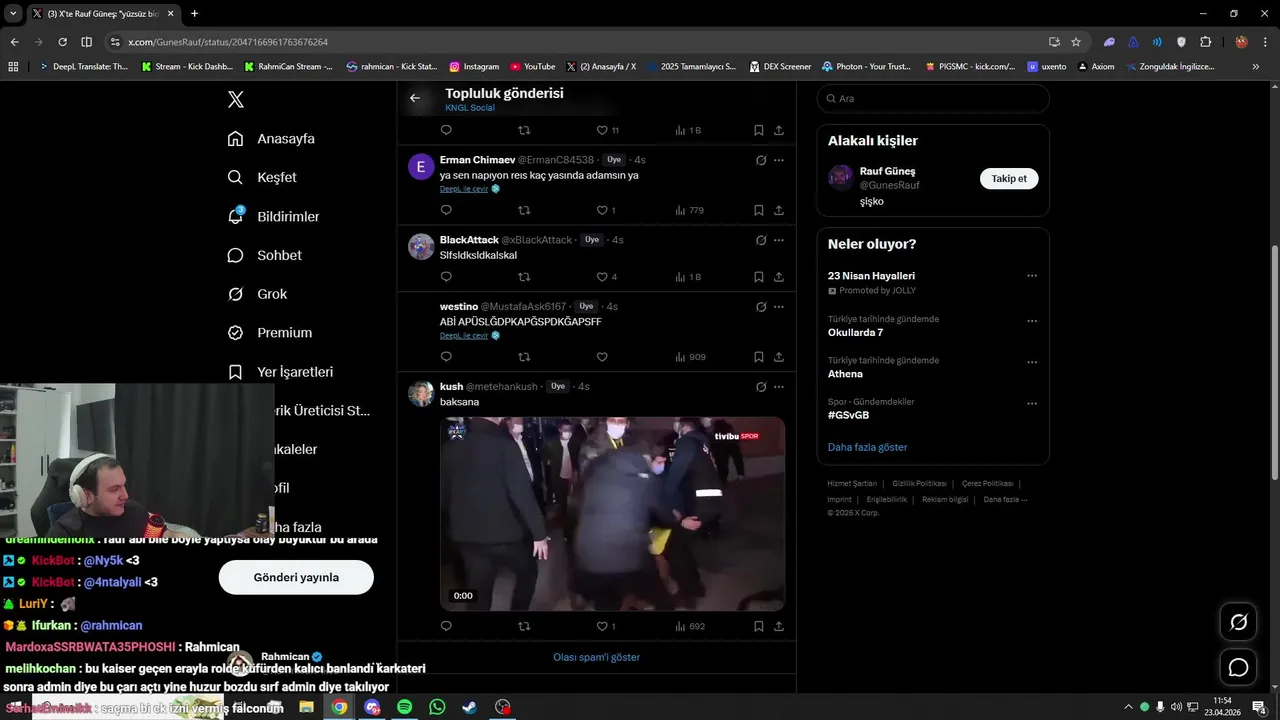The width and height of the screenshot is (1280, 720).
Task: Click the Ara search field
Action: [933, 99]
